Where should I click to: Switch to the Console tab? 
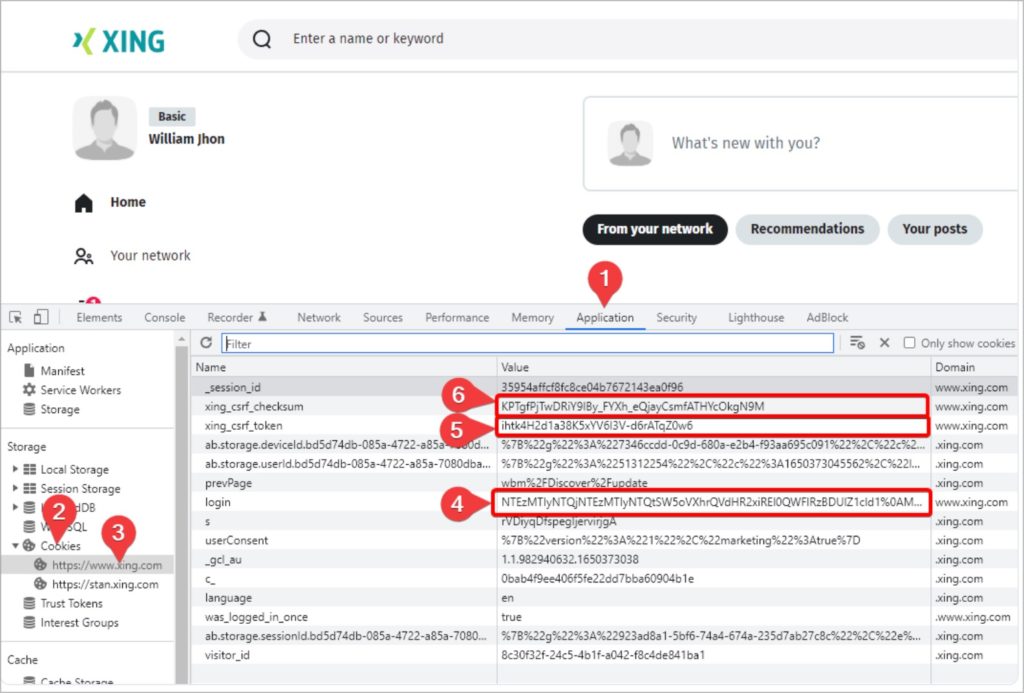point(165,317)
